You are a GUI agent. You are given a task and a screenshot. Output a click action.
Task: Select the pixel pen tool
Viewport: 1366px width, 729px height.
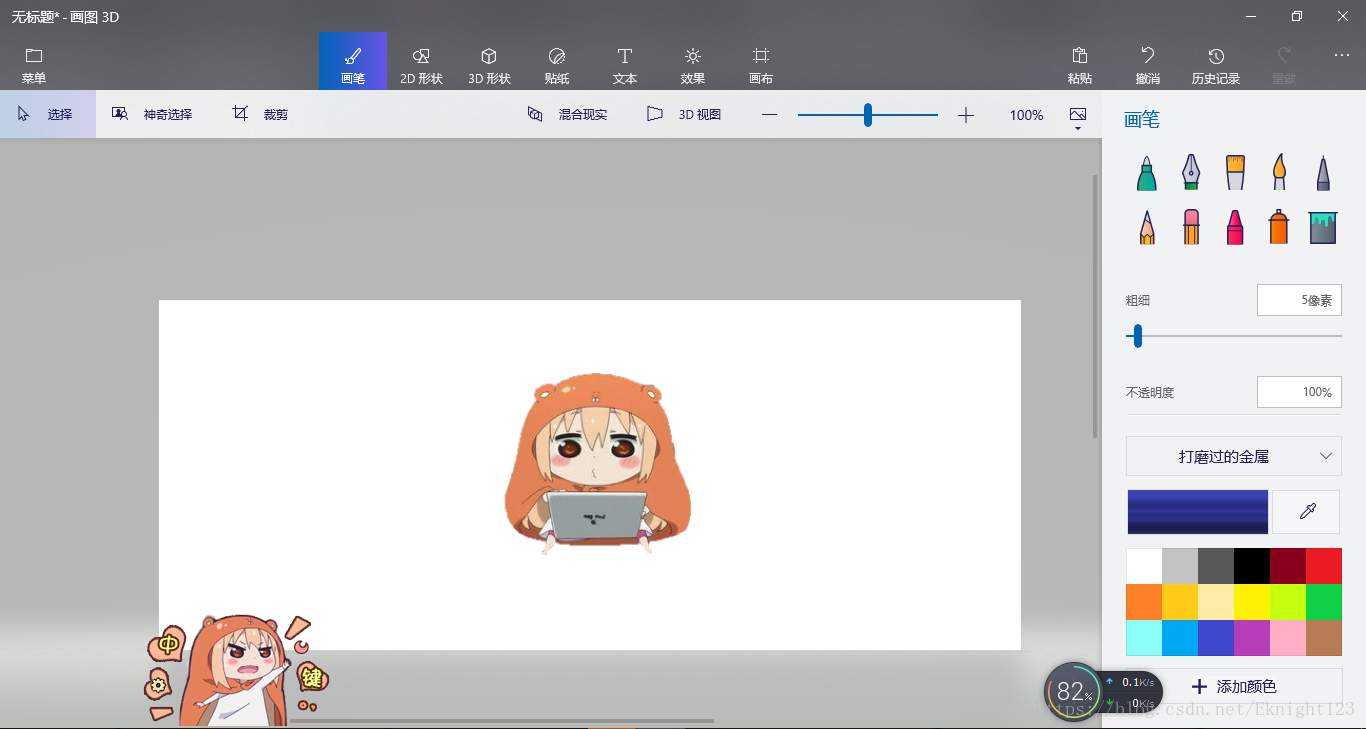click(x=1323, y=172)
